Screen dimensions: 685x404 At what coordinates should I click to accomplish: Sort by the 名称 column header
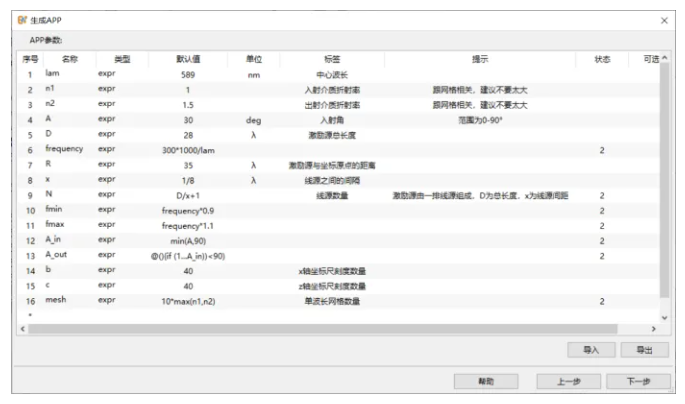[x=69, y=59]
